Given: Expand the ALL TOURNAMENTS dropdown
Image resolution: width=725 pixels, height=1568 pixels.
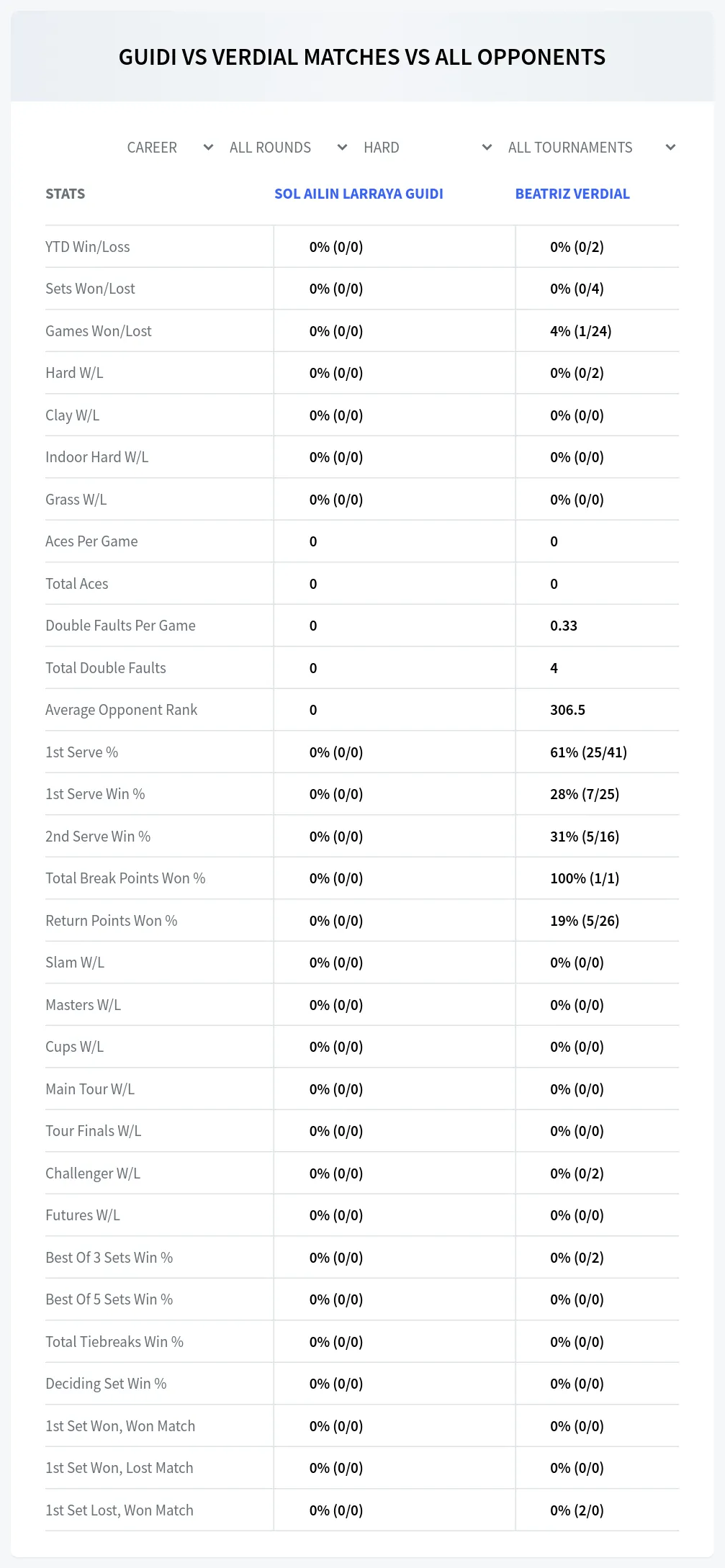Looking at the screenshot, I should [590, 148].
